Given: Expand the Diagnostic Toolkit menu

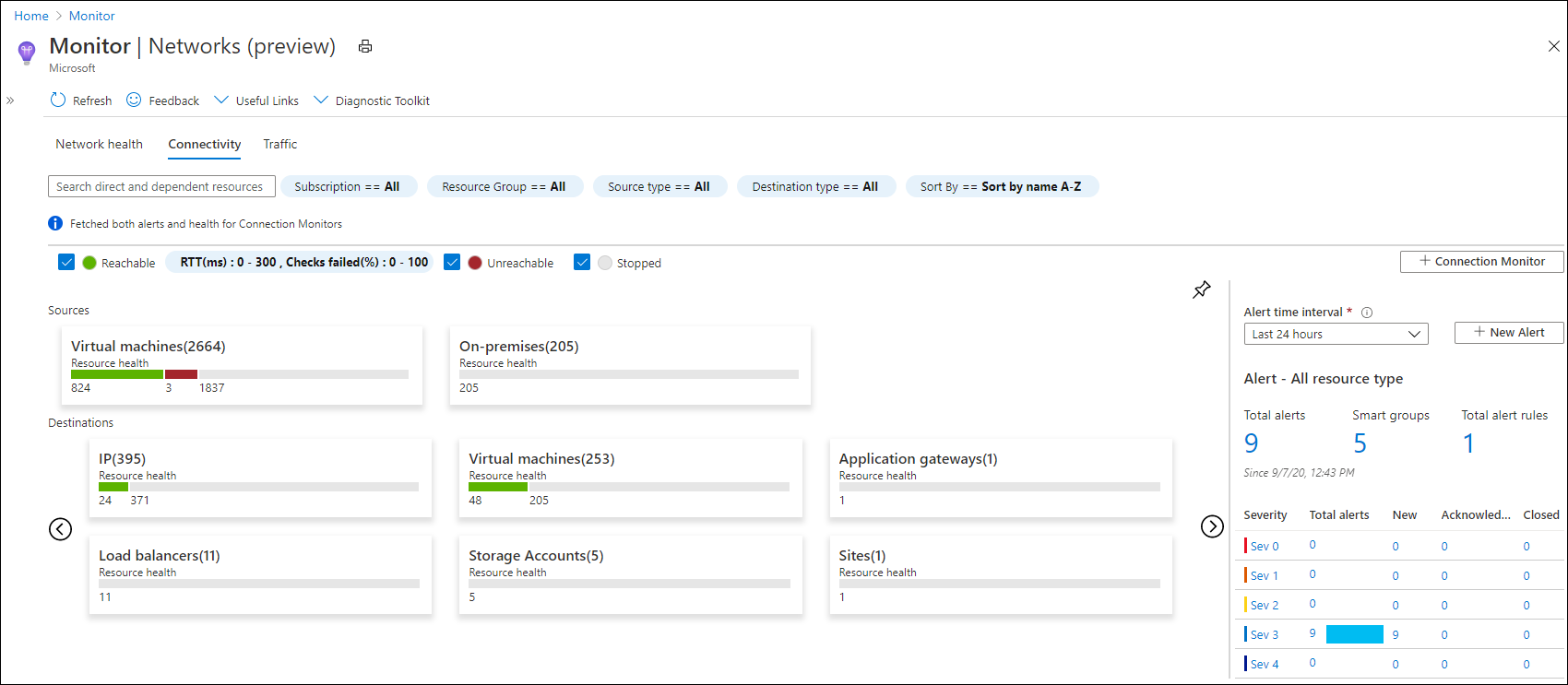Looking at the screenshot, I should click(x=372, y=100).
